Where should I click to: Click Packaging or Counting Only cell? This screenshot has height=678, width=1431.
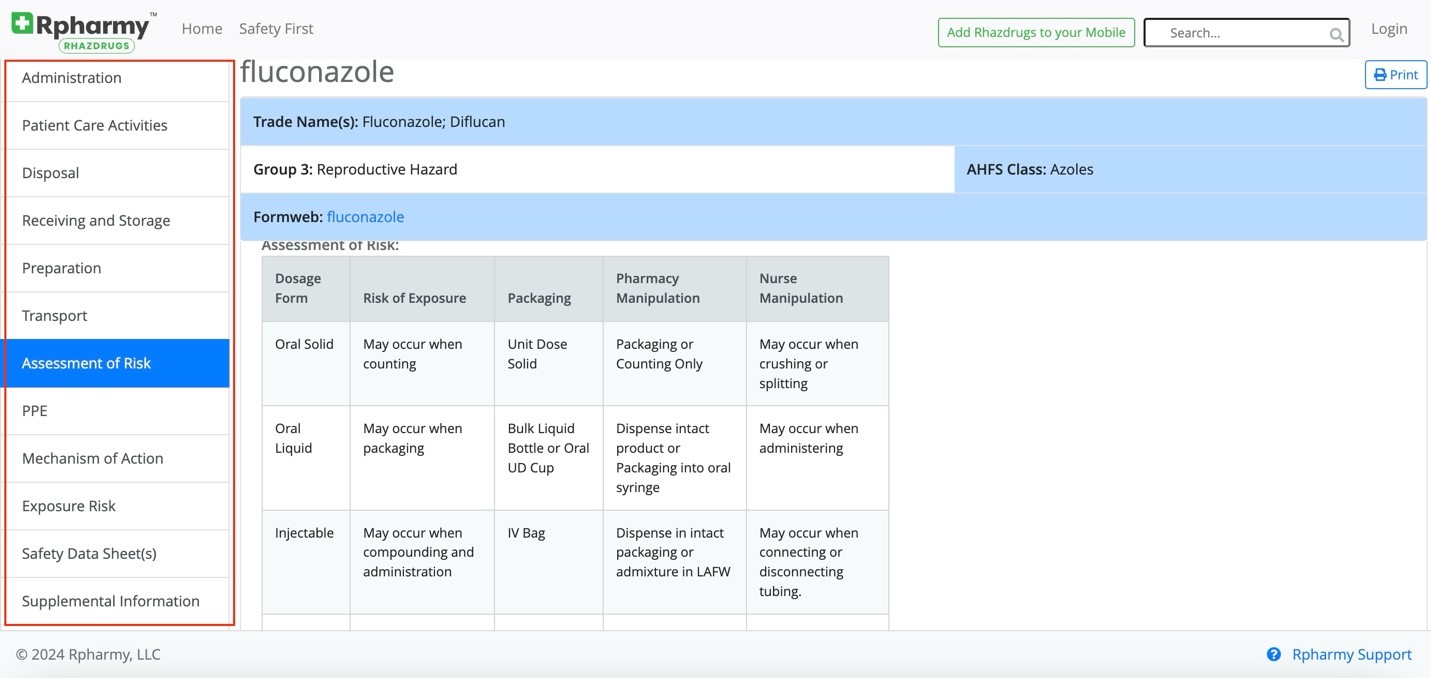click(675, 364)
